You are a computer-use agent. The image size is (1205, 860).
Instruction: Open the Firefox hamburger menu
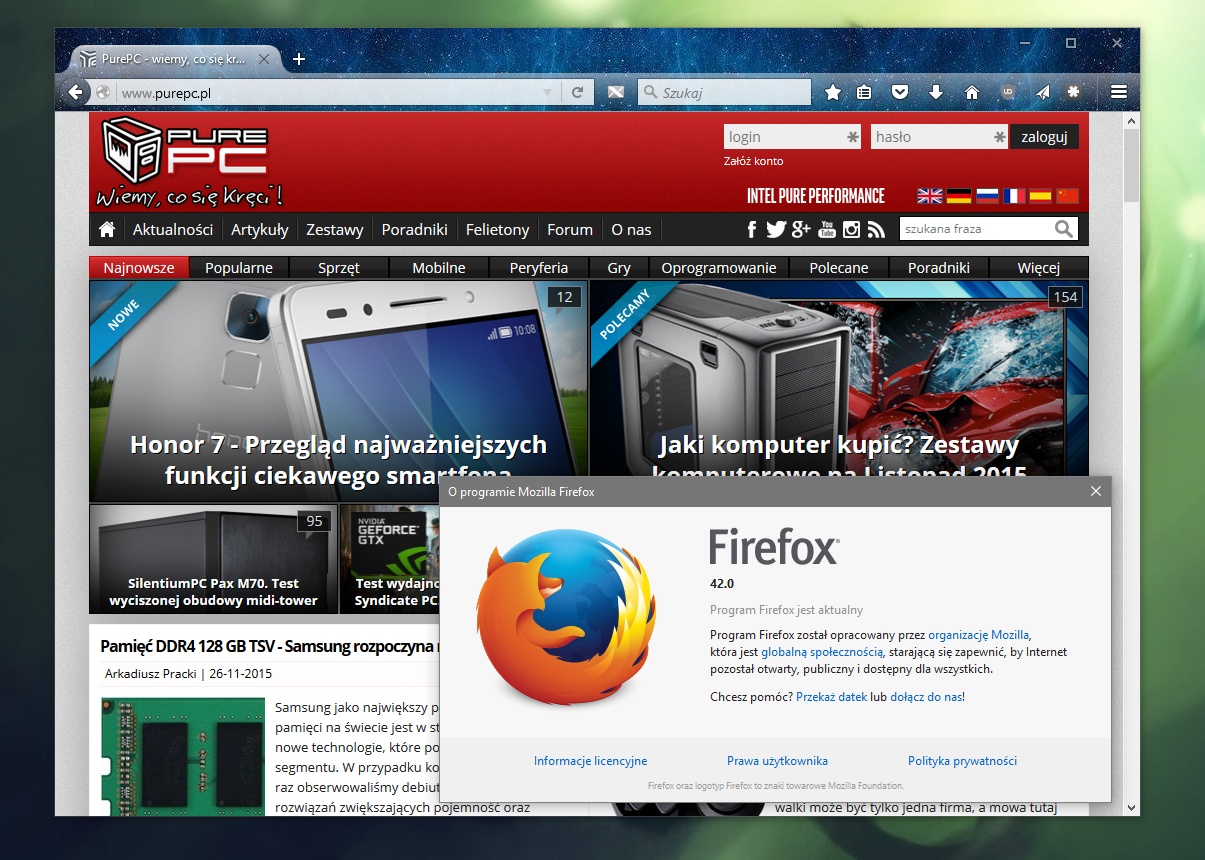[x=1119, y=92]
